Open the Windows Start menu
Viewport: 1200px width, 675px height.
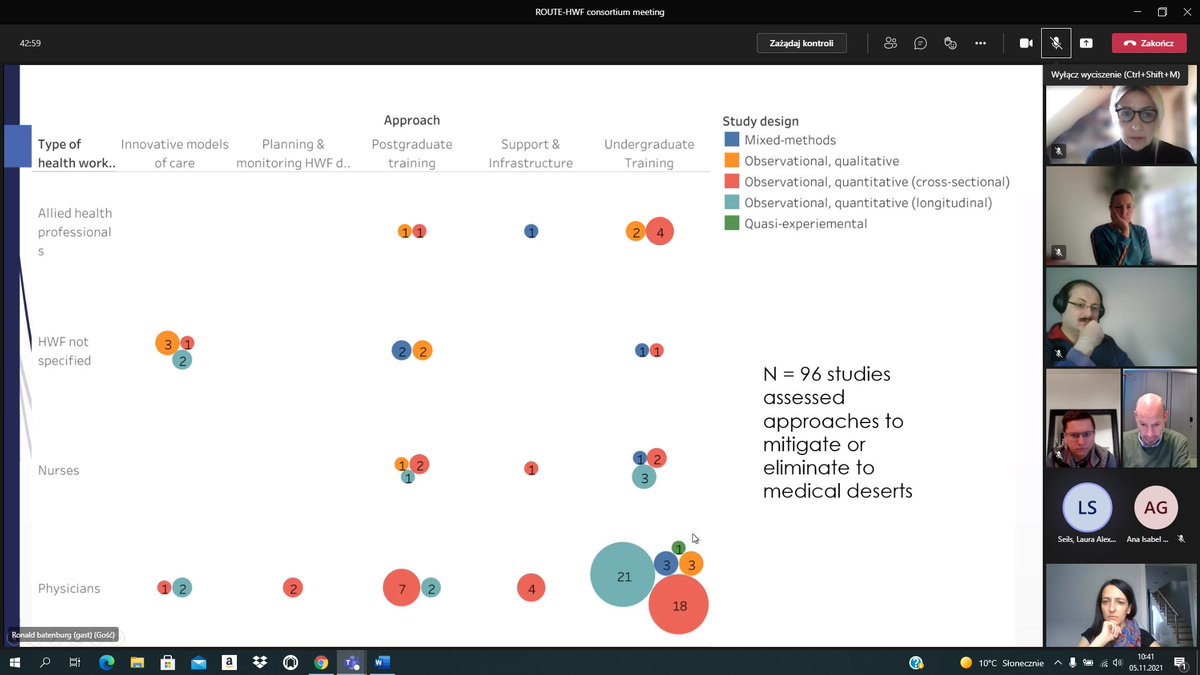coord(15,662)
